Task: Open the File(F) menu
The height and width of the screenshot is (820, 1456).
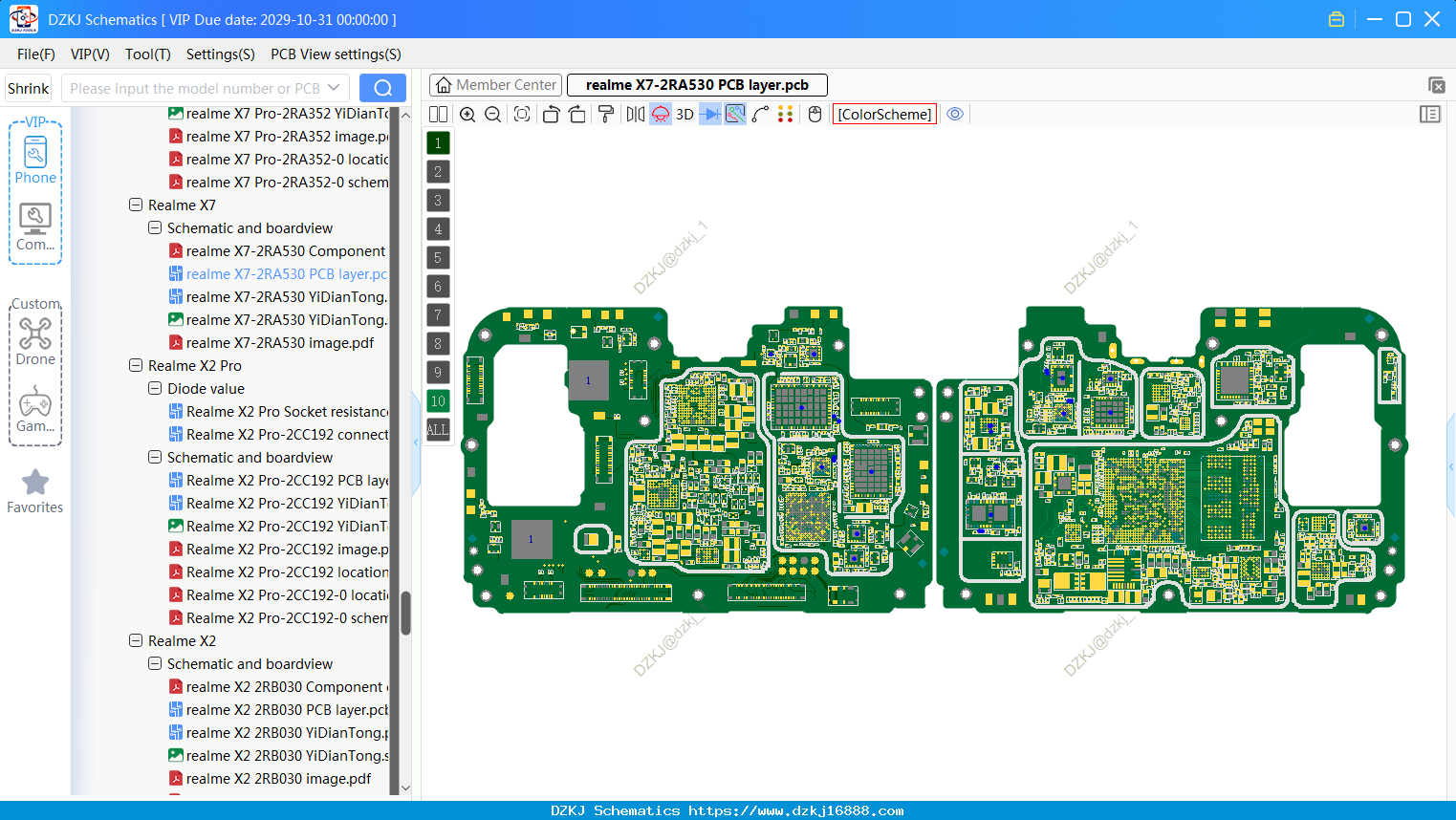Action: (36, 54)
